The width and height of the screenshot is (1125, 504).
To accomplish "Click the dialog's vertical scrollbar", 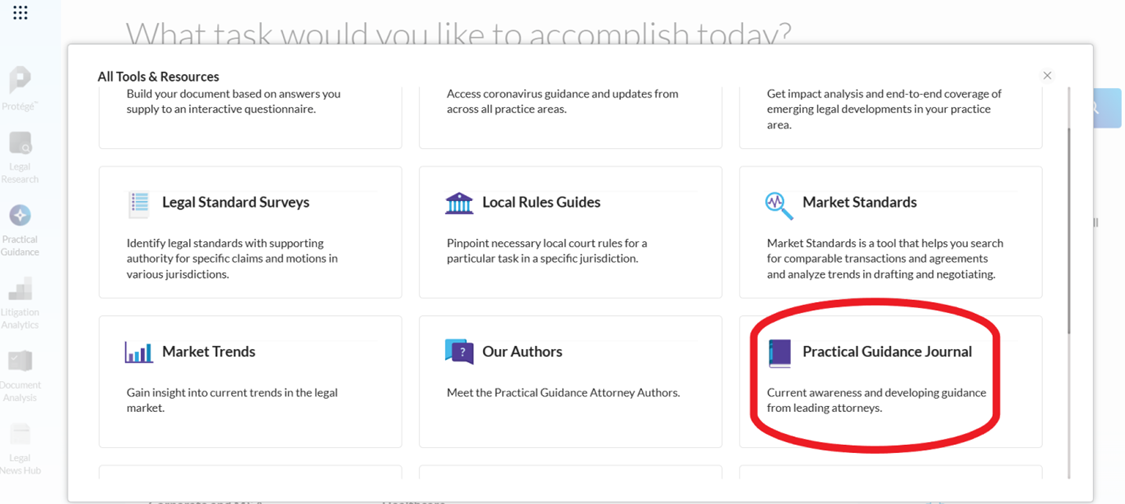I will 1068,230.
